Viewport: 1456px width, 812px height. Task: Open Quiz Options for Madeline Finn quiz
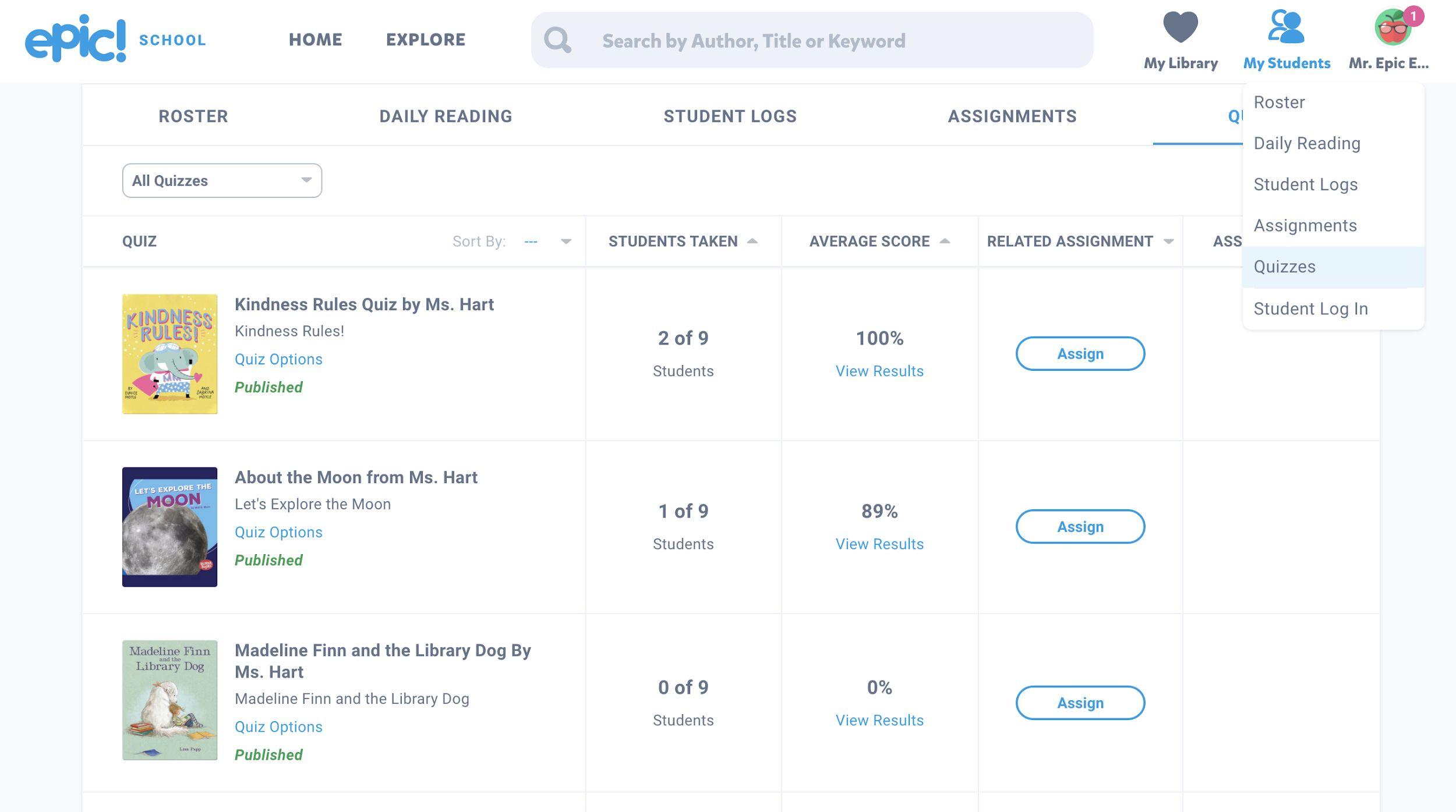[x=278, y=726]
